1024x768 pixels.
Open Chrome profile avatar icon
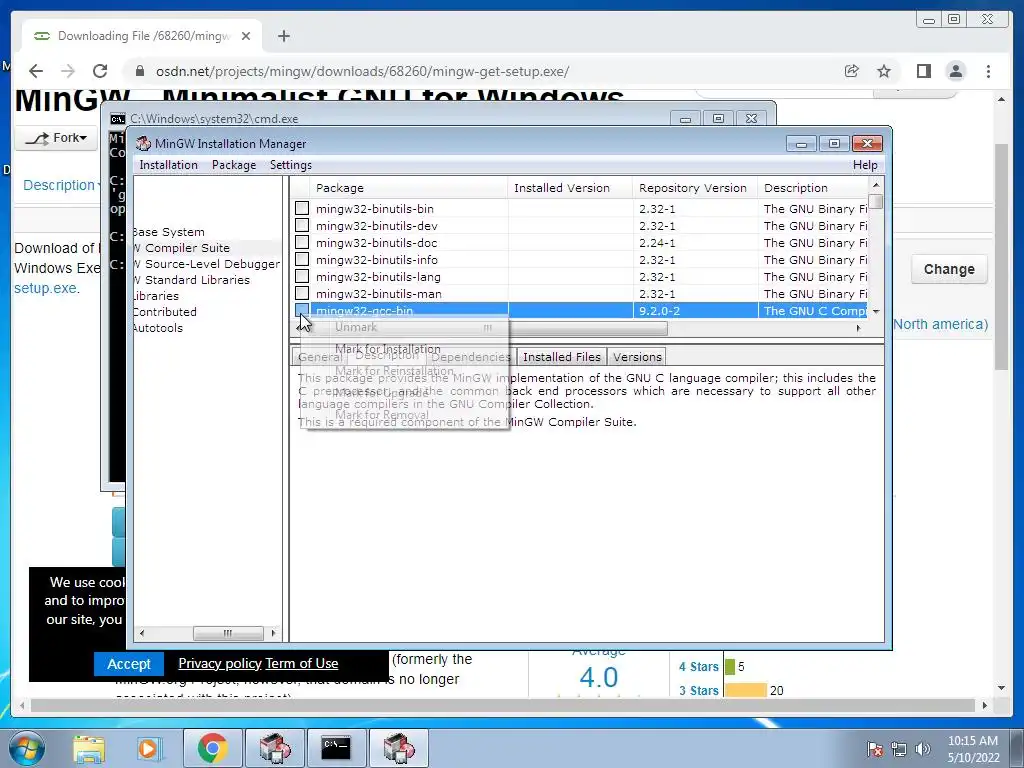click(956, 71)
